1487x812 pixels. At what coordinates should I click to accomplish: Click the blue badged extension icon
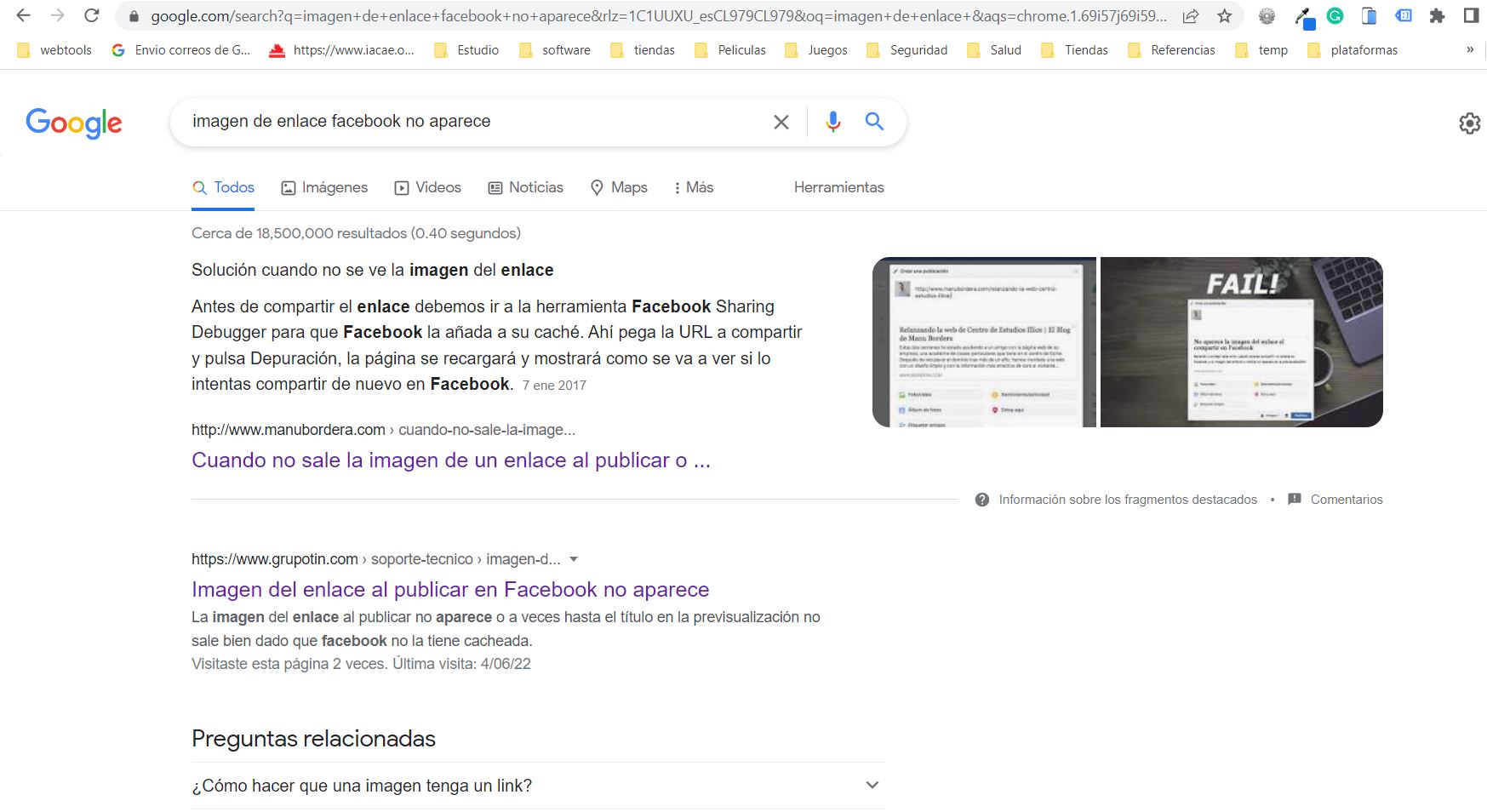(x=1303, y=17)
